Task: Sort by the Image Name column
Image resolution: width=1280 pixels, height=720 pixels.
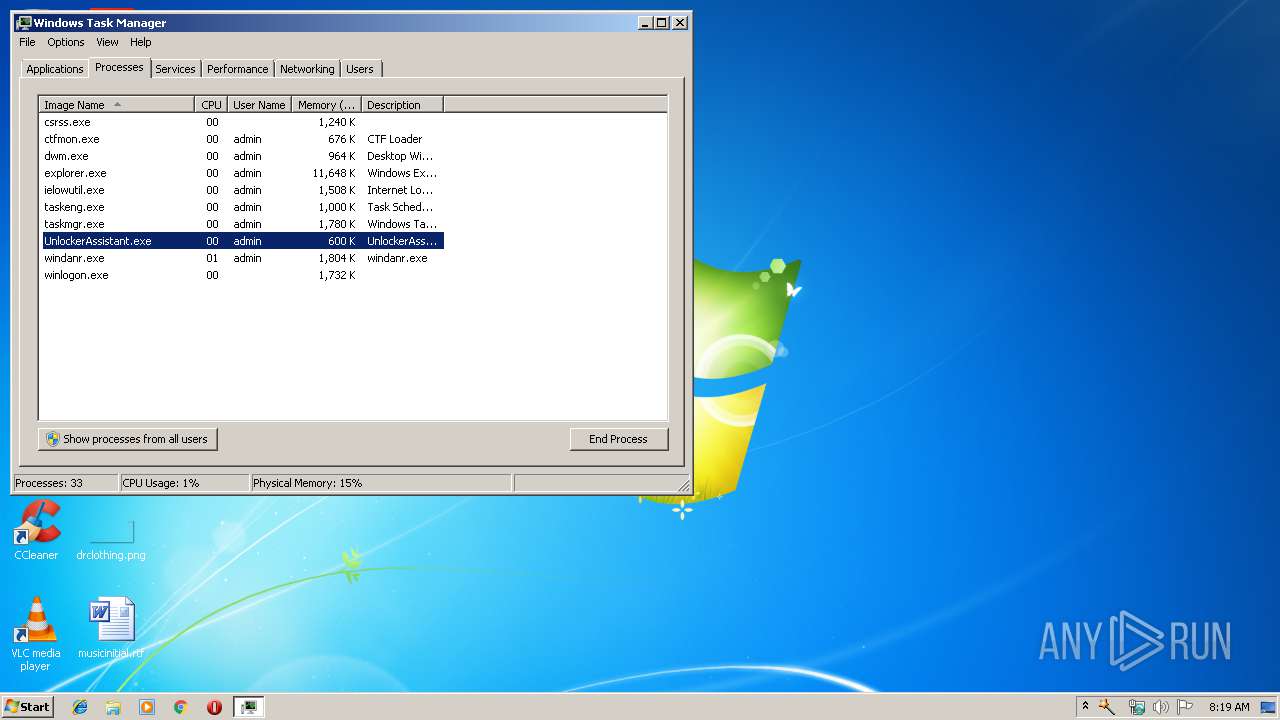Action: pos(116,105)
